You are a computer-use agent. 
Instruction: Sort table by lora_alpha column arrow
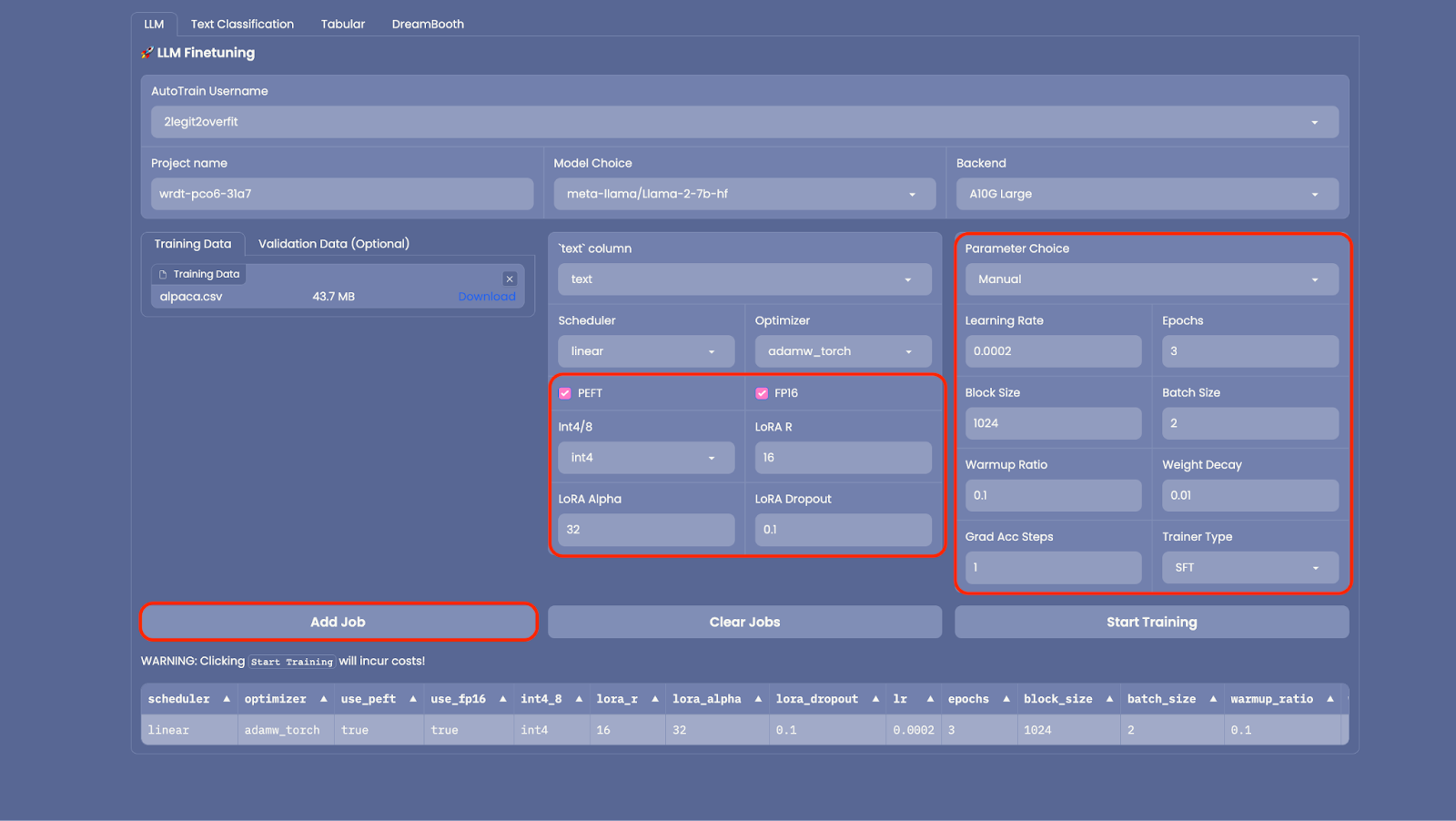coord(758,699)
